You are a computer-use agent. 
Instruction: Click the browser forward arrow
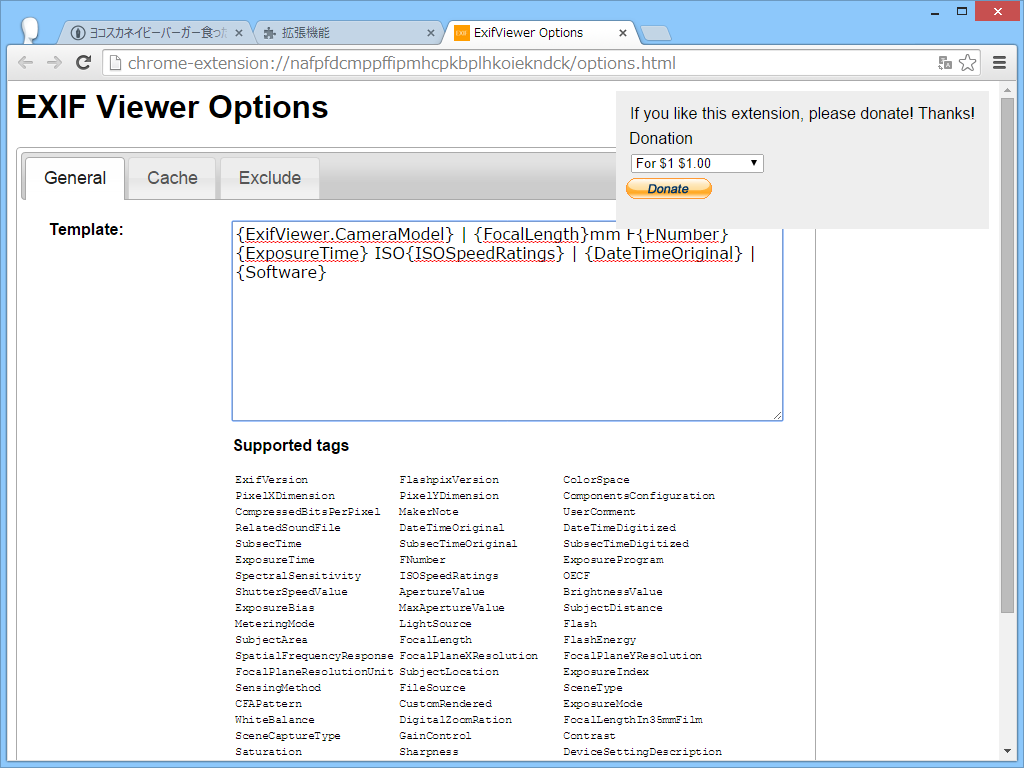[x=54, y=63]
